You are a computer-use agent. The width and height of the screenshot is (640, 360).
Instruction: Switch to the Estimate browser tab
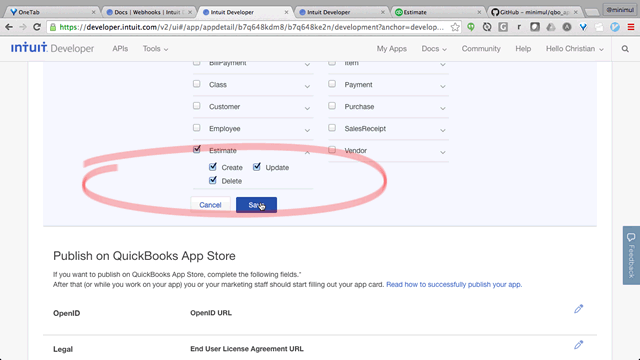[438, 12]
